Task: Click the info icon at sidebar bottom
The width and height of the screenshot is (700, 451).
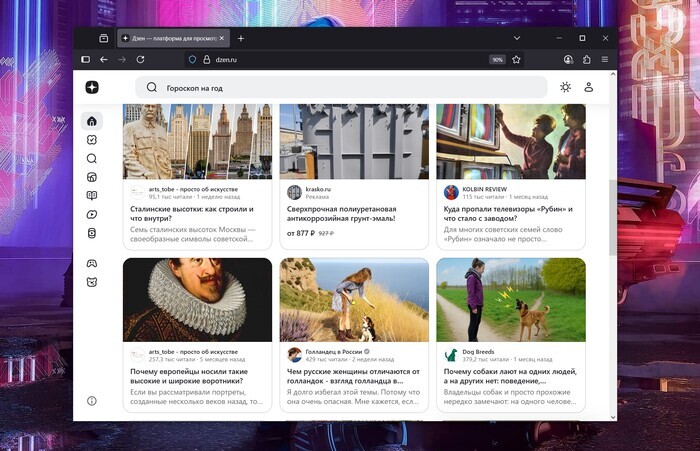Action: click(x=92, y=400)
